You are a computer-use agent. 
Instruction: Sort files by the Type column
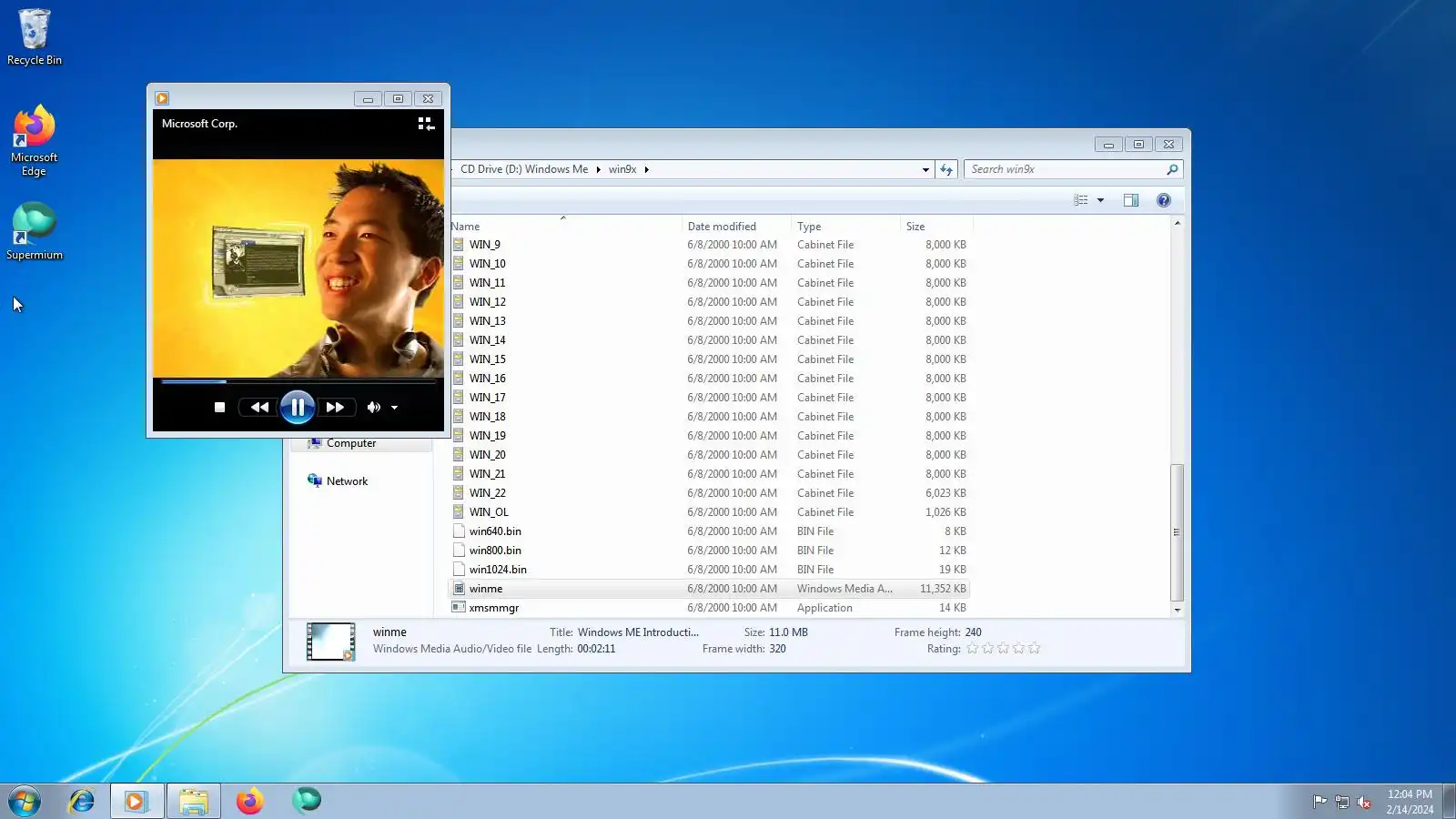[x=845, y=227]
